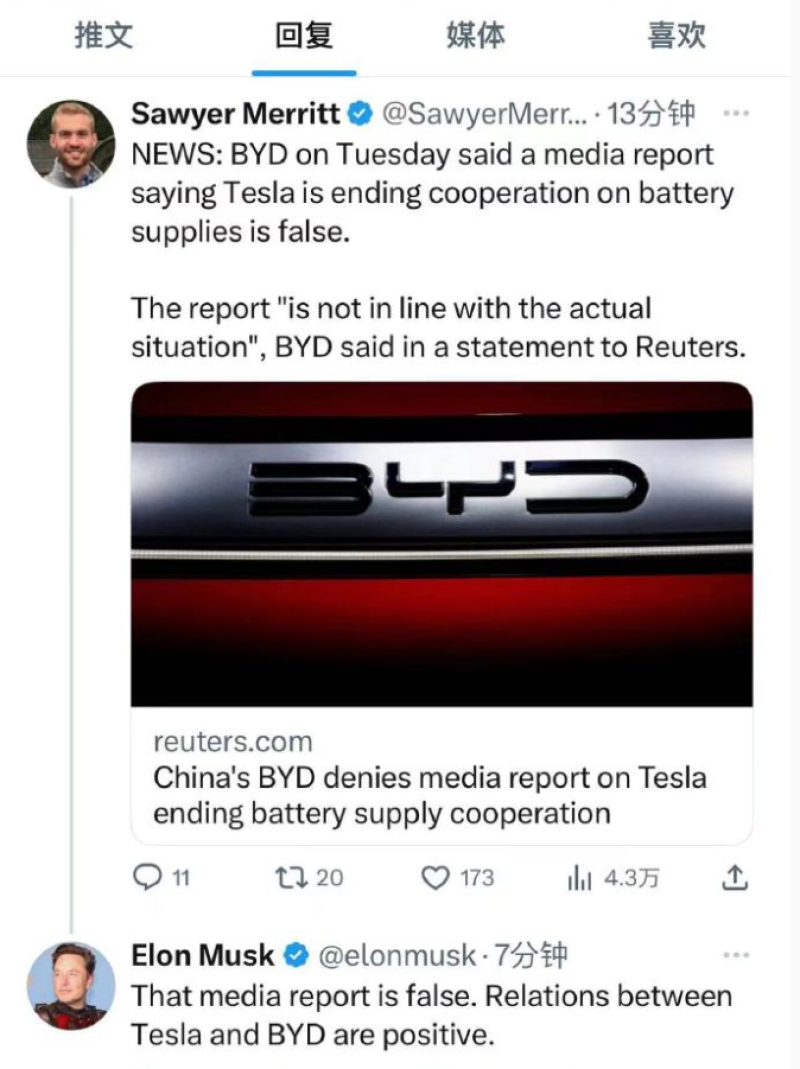Open the reuters.com article headline link
800x1069 pixels.
[430, 796]
